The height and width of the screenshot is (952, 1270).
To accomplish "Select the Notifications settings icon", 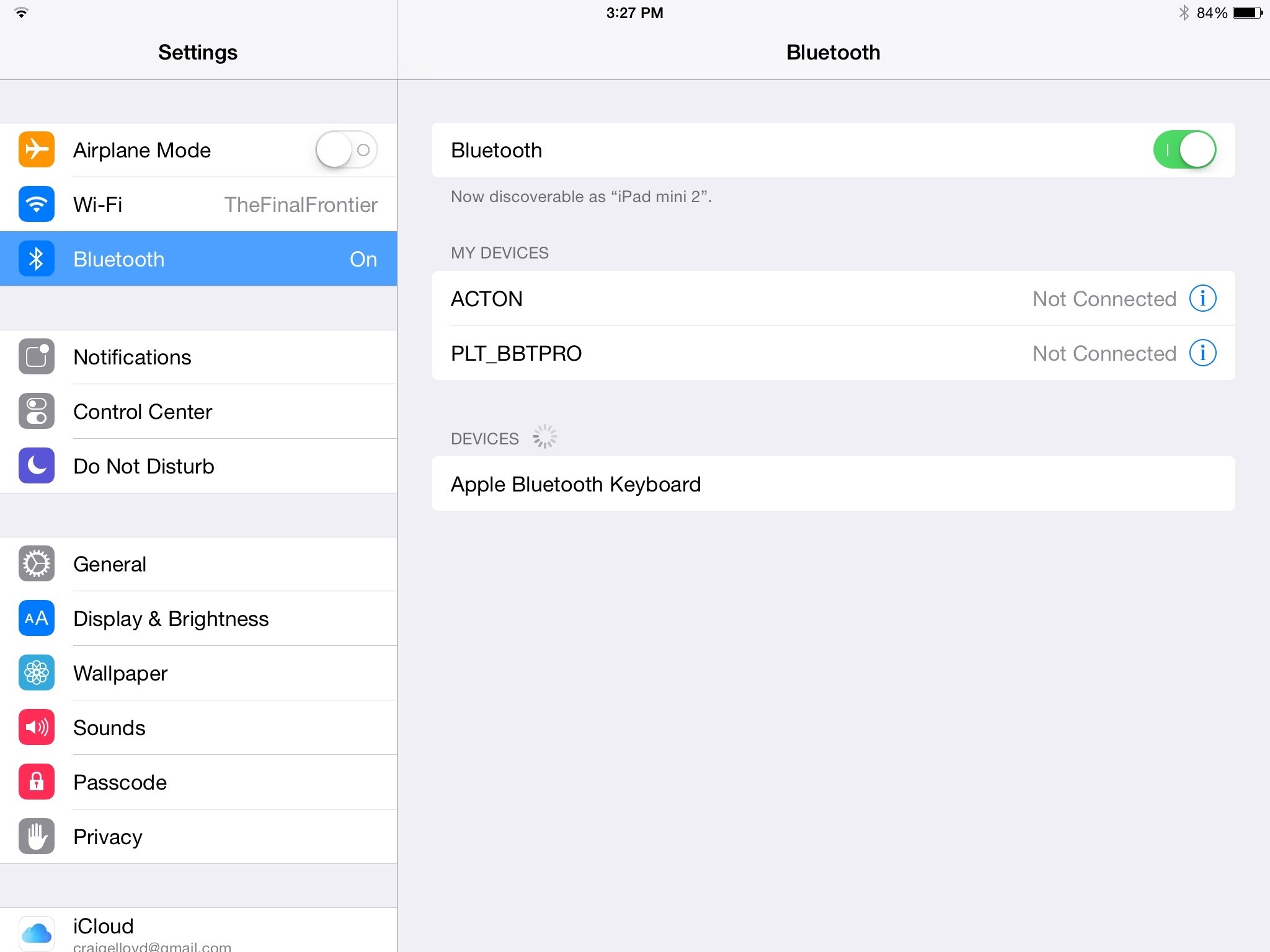I will click(x=35, y=357).
